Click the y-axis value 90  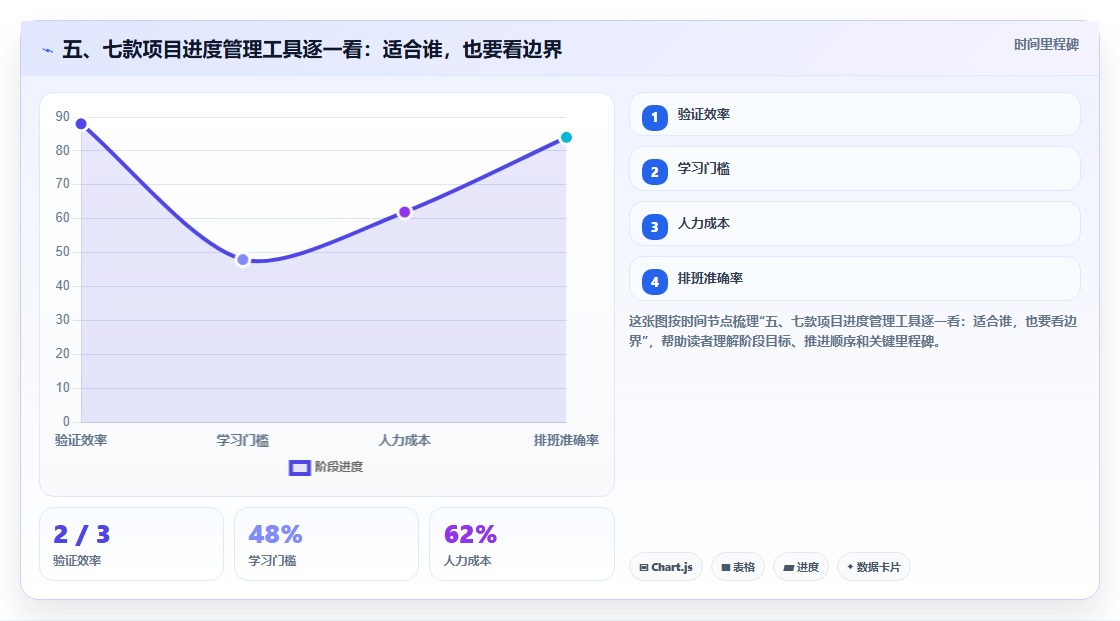pyautogui.click(x=63, y=116)
